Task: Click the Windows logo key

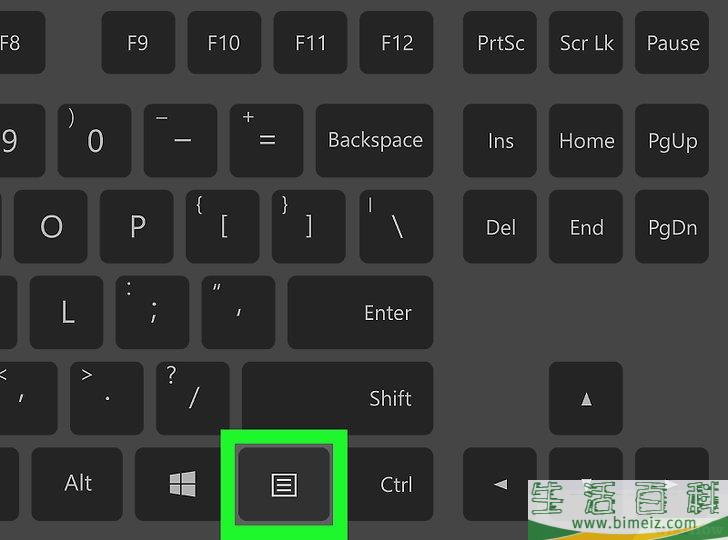Action: (182, 484)
